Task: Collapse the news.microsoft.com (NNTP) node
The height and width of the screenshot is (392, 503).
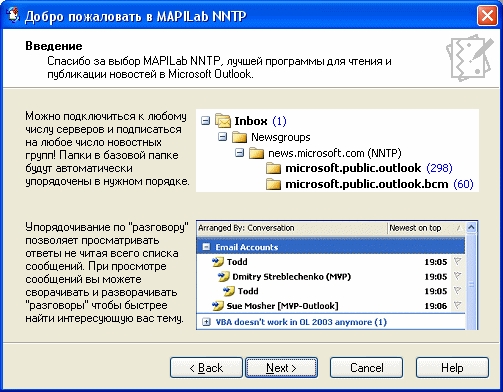Action: coord(239,153)
